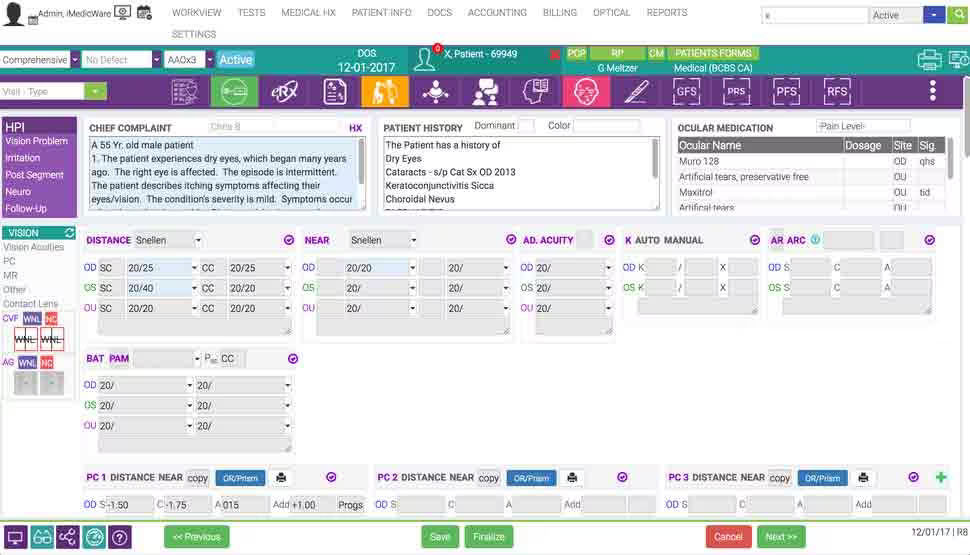Open the MEDICAL HX menu
970x555 pixels.
click(308, 12)
